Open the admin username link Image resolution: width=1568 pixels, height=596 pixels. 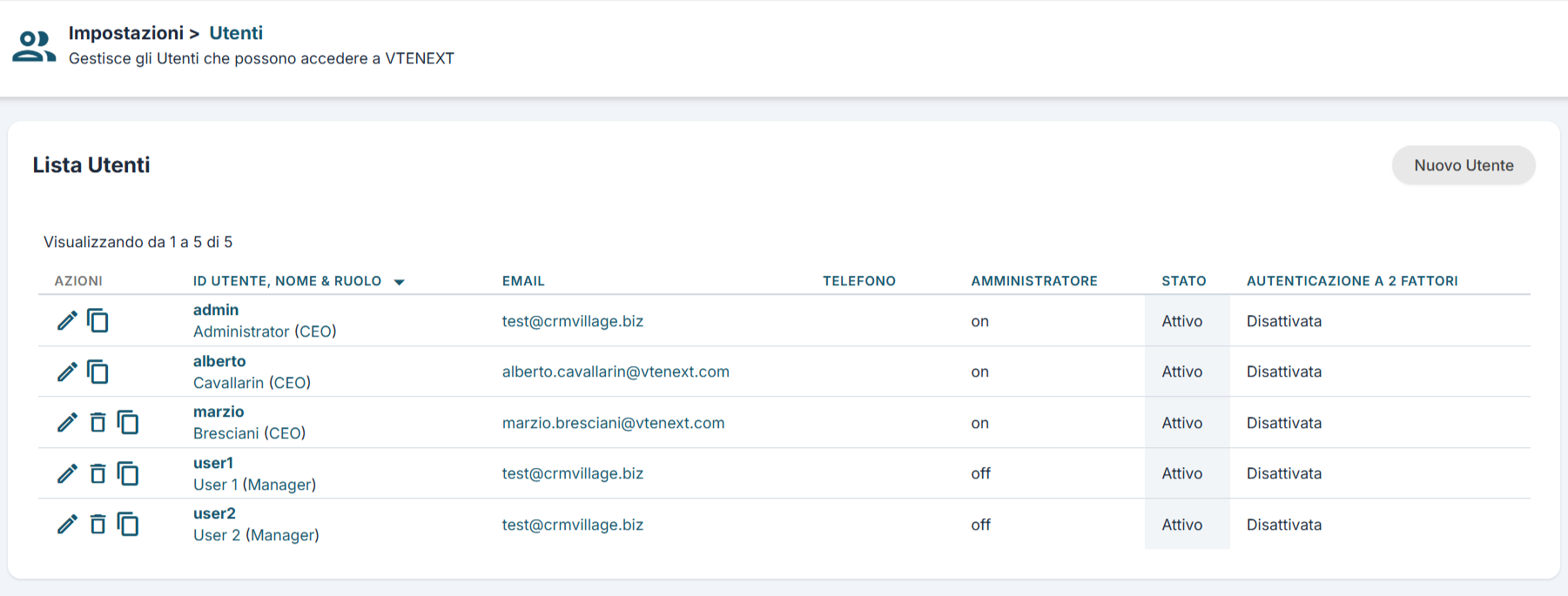point(216,310)
